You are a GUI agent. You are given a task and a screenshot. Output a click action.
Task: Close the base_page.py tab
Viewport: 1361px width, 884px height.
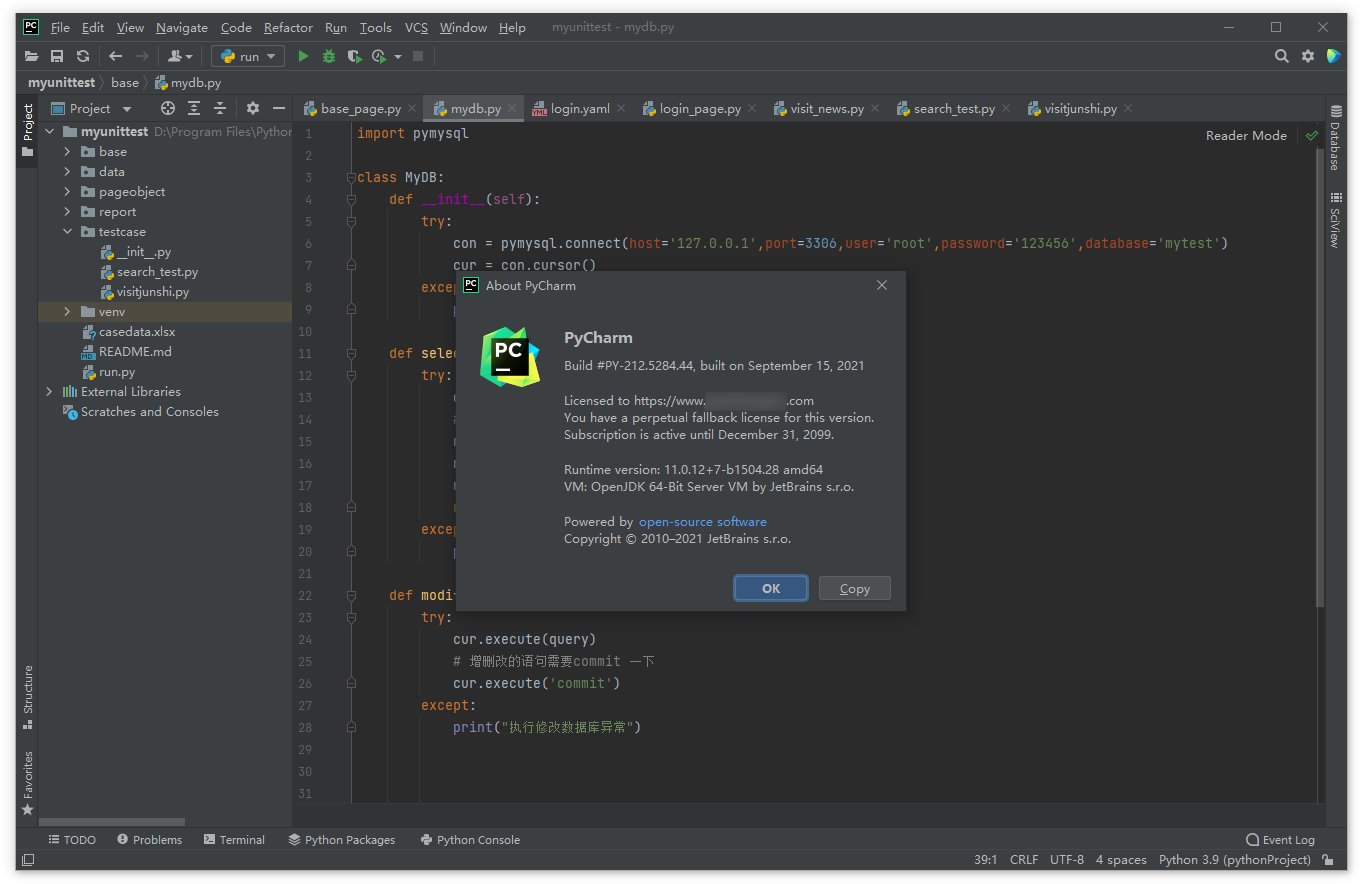(x=411, y=108)
